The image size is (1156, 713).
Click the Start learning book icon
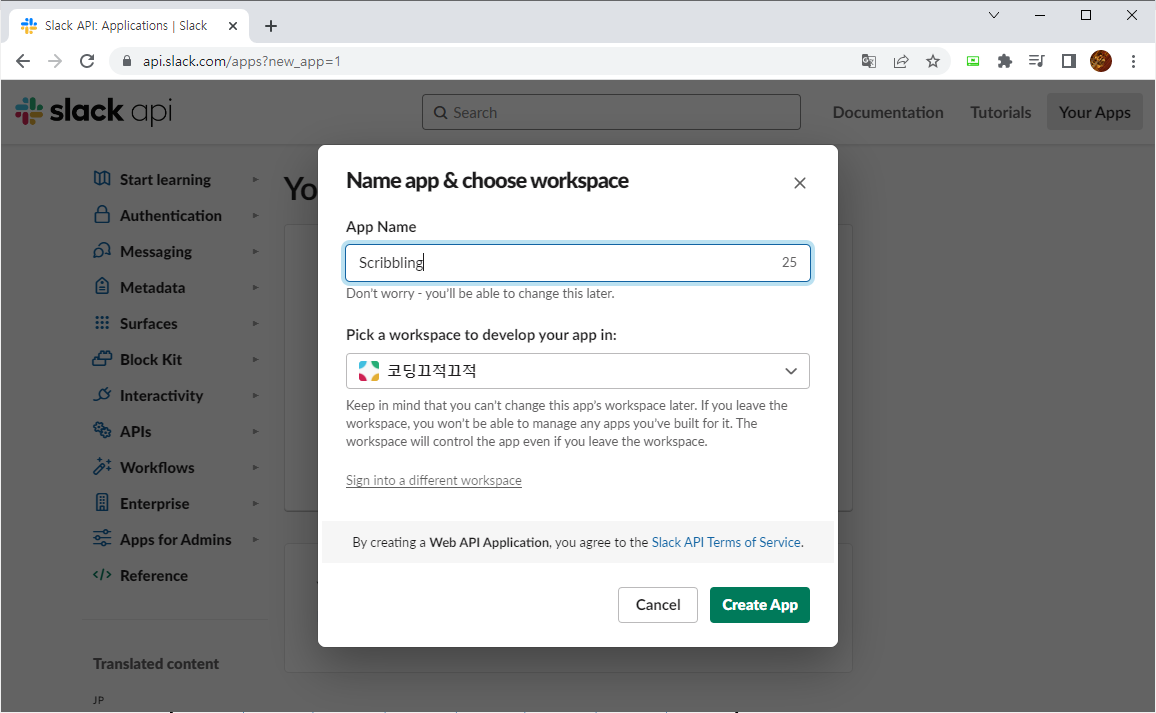pyautogui.click(x=102, y=179)
